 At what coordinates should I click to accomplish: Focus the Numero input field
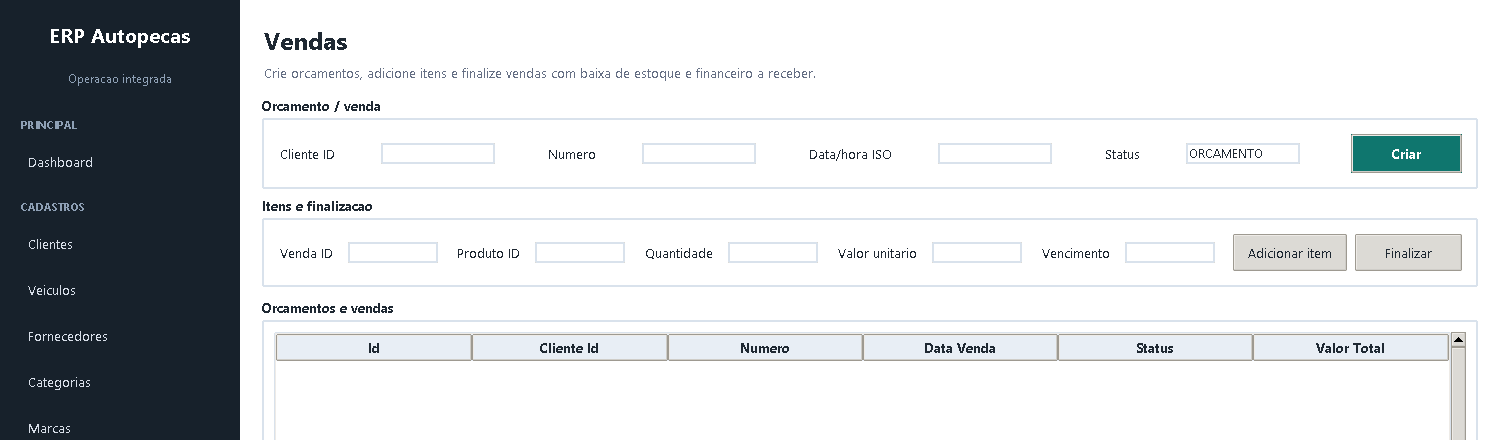(x=699, y=154)
